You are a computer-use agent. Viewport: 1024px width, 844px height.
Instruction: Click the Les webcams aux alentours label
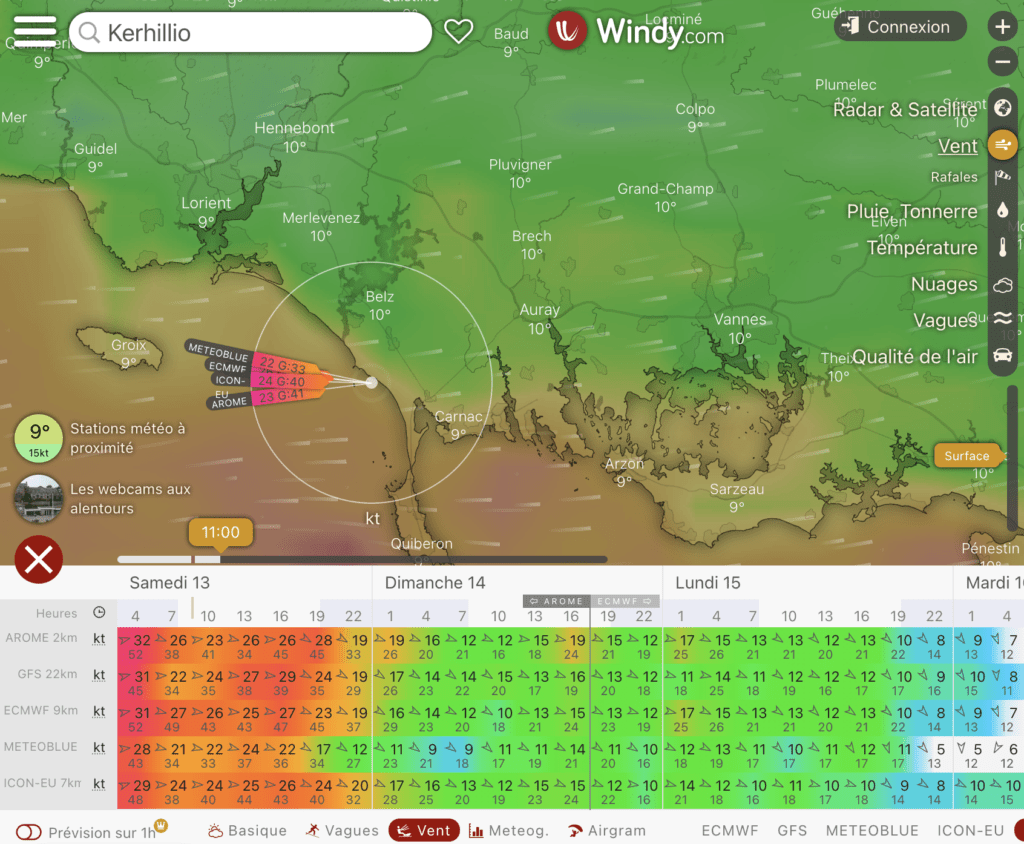[x=131, y=498]
